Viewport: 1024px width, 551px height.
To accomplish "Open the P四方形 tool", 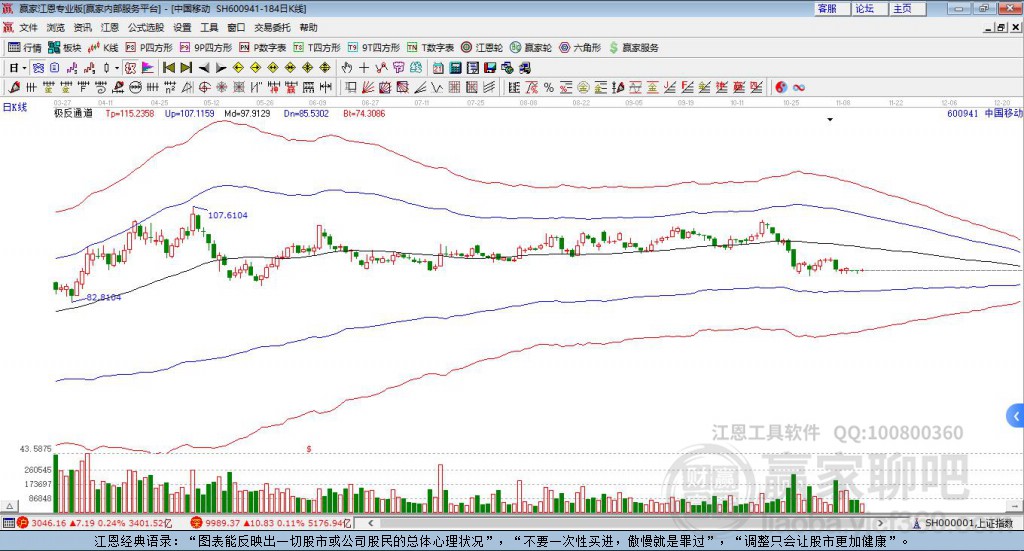I will point(149,48).
